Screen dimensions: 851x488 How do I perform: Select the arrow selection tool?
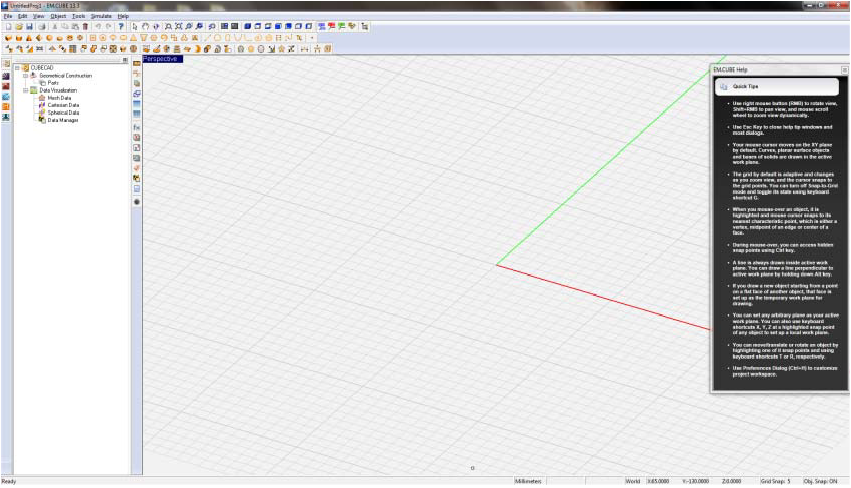coord(136,26)
